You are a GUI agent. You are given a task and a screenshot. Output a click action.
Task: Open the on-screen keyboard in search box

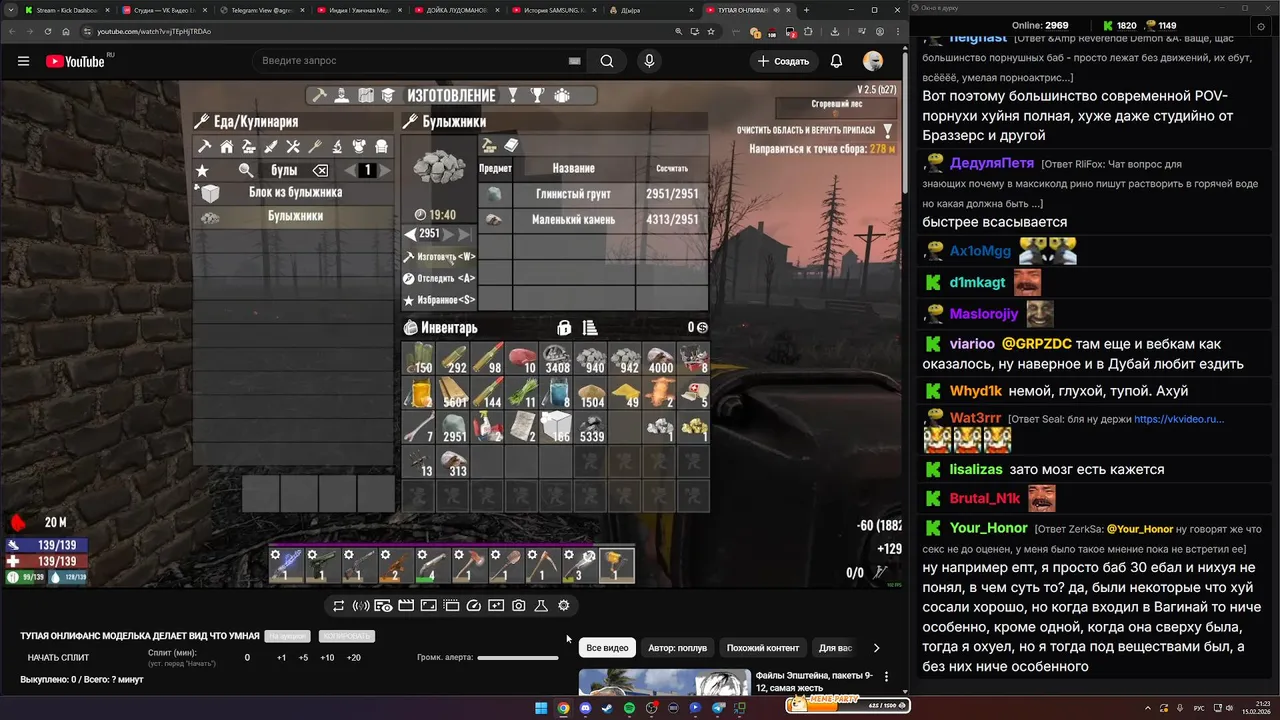[x=574, y=61]
